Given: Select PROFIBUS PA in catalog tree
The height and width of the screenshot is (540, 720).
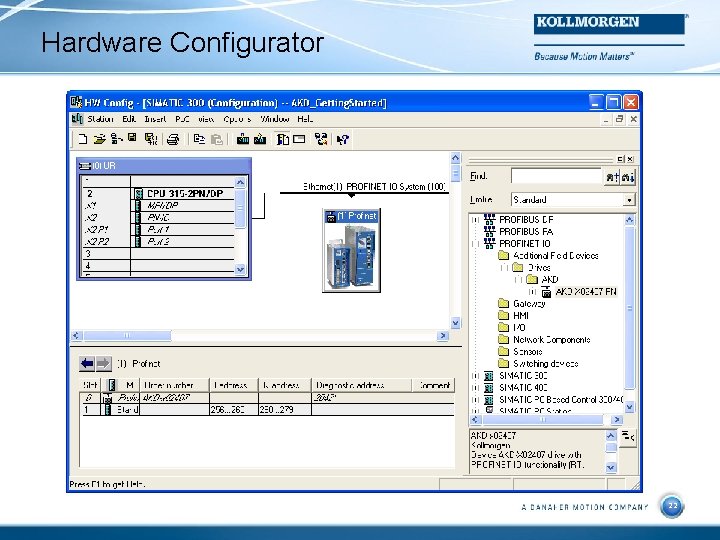Looking at the screenshot, I should 526,231.
